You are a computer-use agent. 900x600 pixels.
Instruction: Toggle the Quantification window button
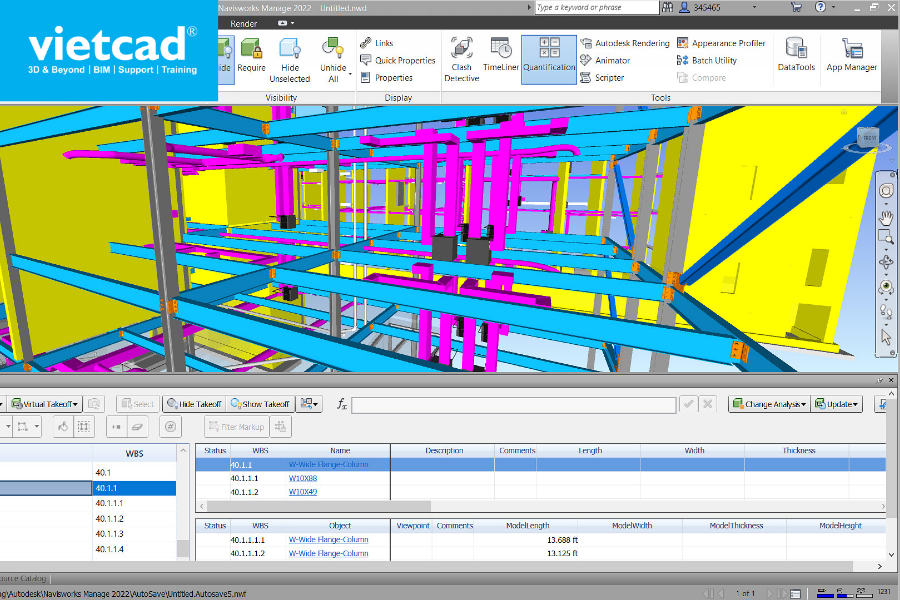point(549,60)
